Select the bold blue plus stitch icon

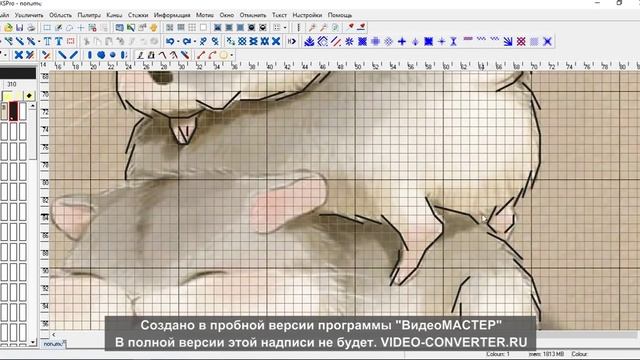coord(402,41)
